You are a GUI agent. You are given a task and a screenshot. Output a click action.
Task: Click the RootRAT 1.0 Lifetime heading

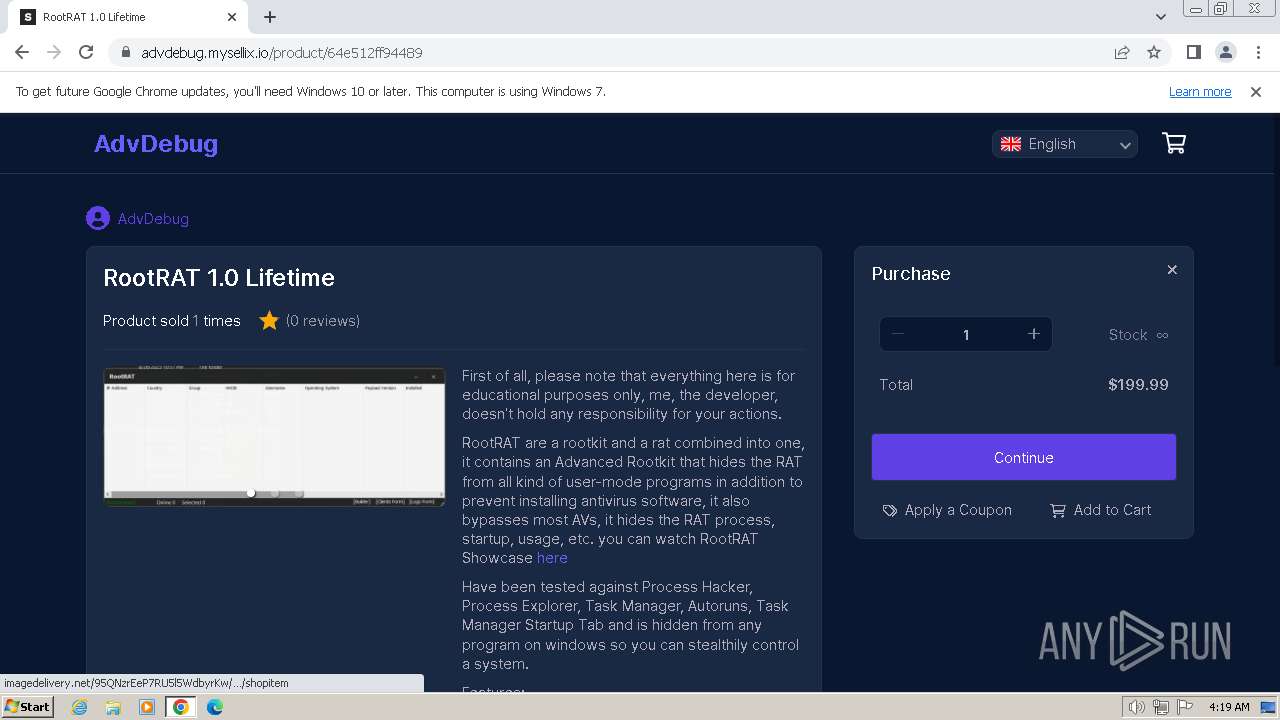click(219, 278)
